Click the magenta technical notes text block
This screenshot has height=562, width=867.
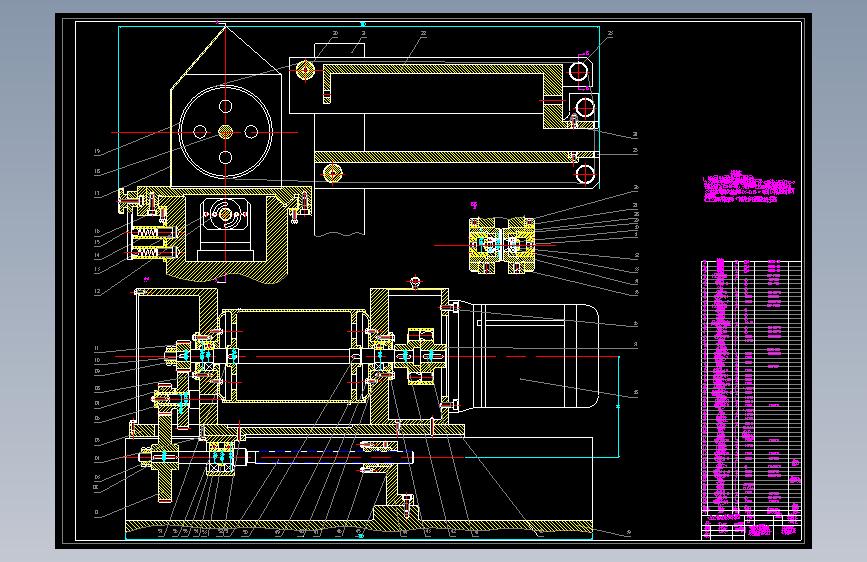coord(749,187)
